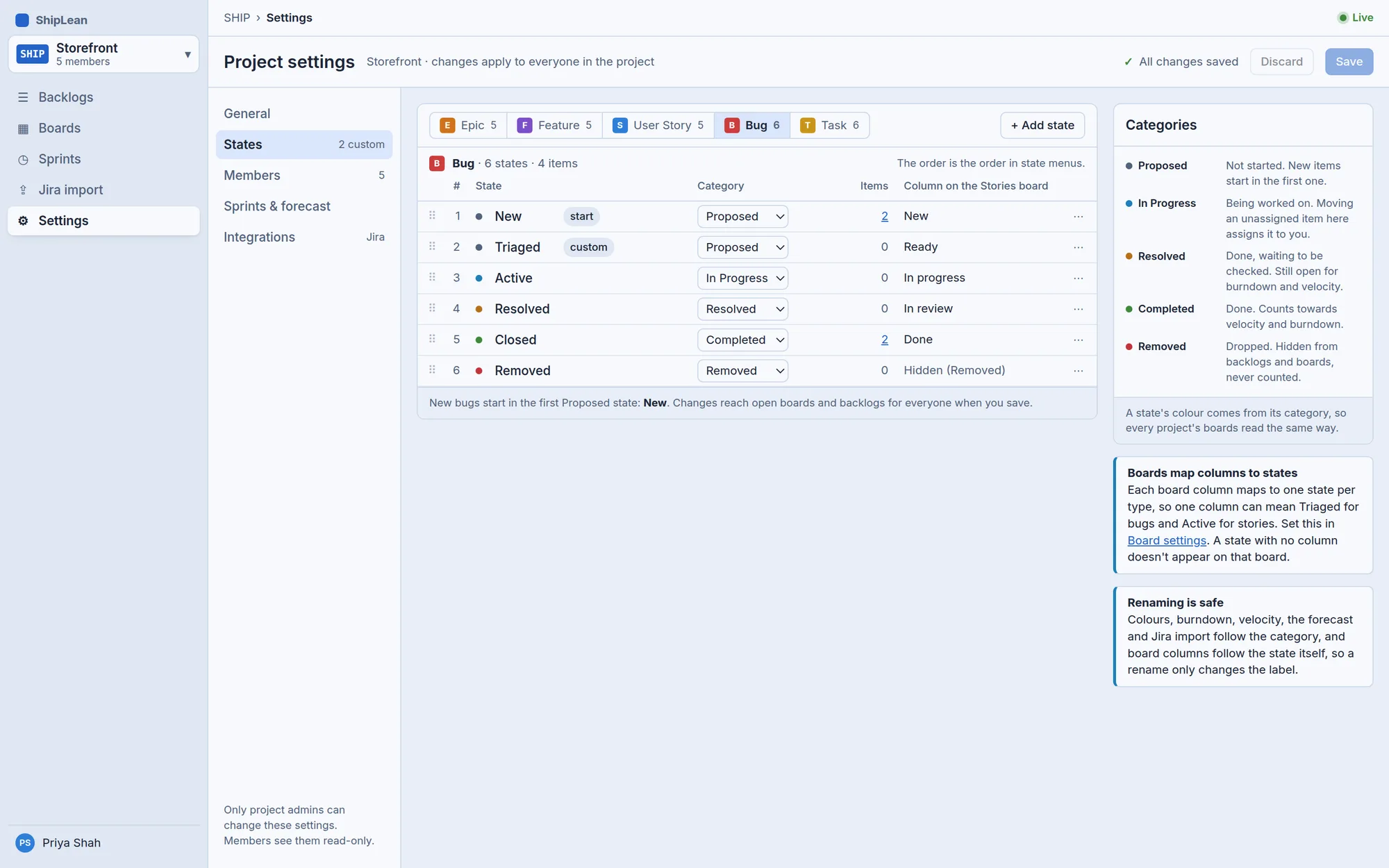
Task: Follow the Board settings link
Action: (x=1167, y=540)
